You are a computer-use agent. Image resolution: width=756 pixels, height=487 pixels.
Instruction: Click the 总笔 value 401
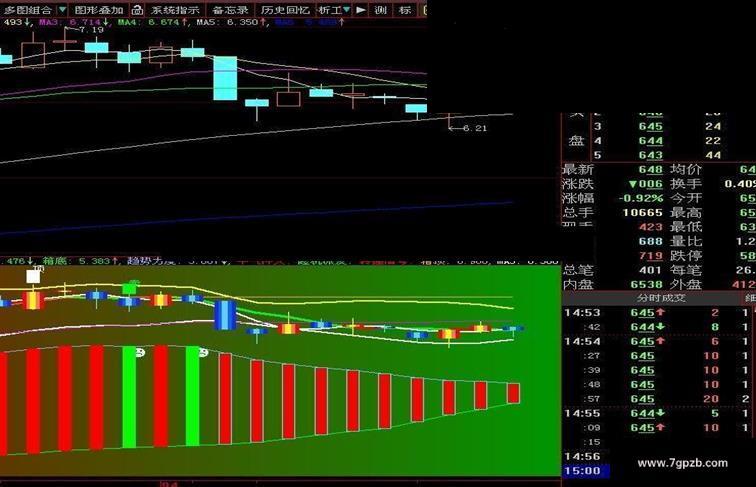(650, 270)
